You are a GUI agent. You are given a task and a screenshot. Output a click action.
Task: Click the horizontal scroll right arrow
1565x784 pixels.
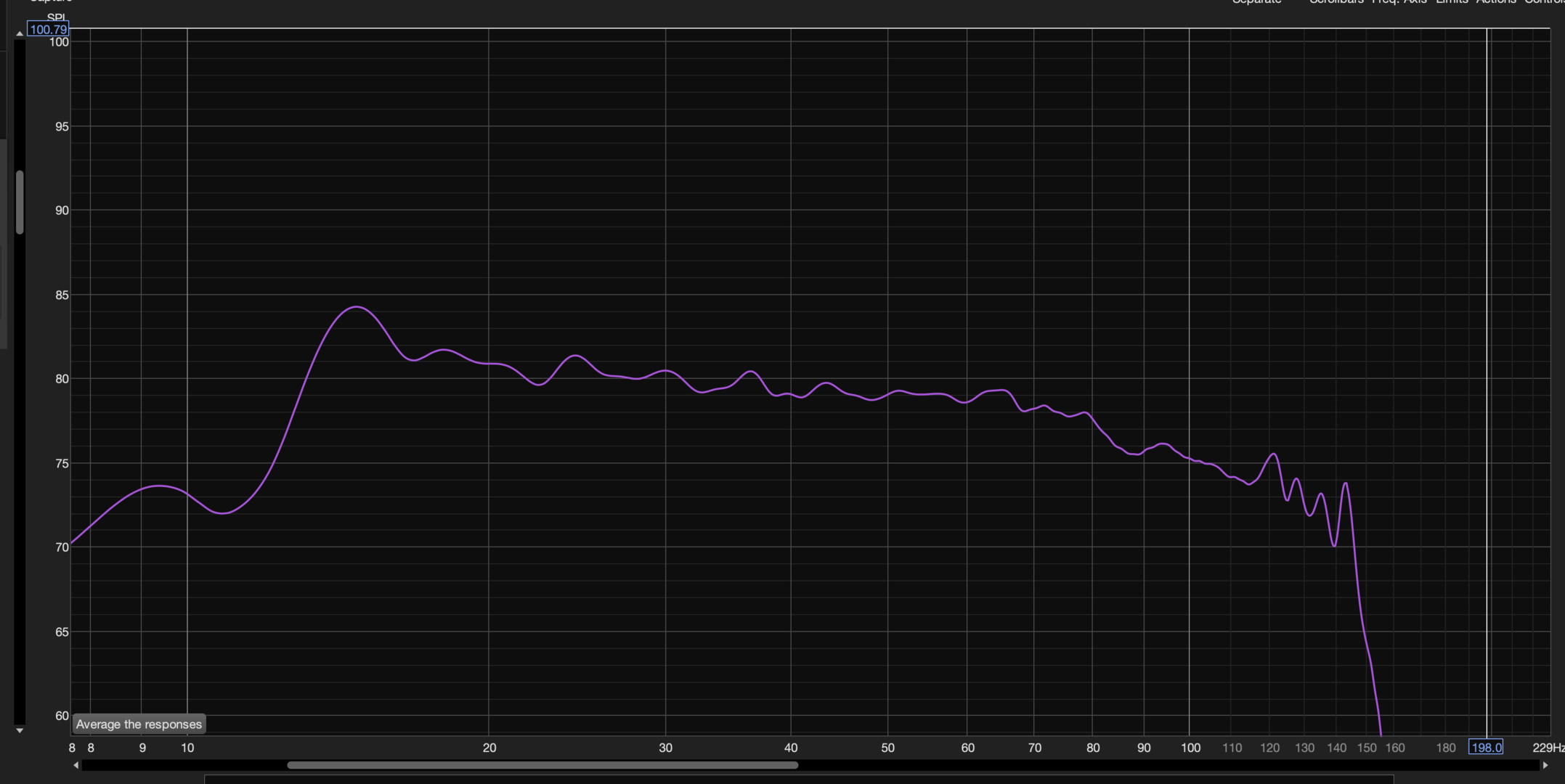(x=1545, y=765)
